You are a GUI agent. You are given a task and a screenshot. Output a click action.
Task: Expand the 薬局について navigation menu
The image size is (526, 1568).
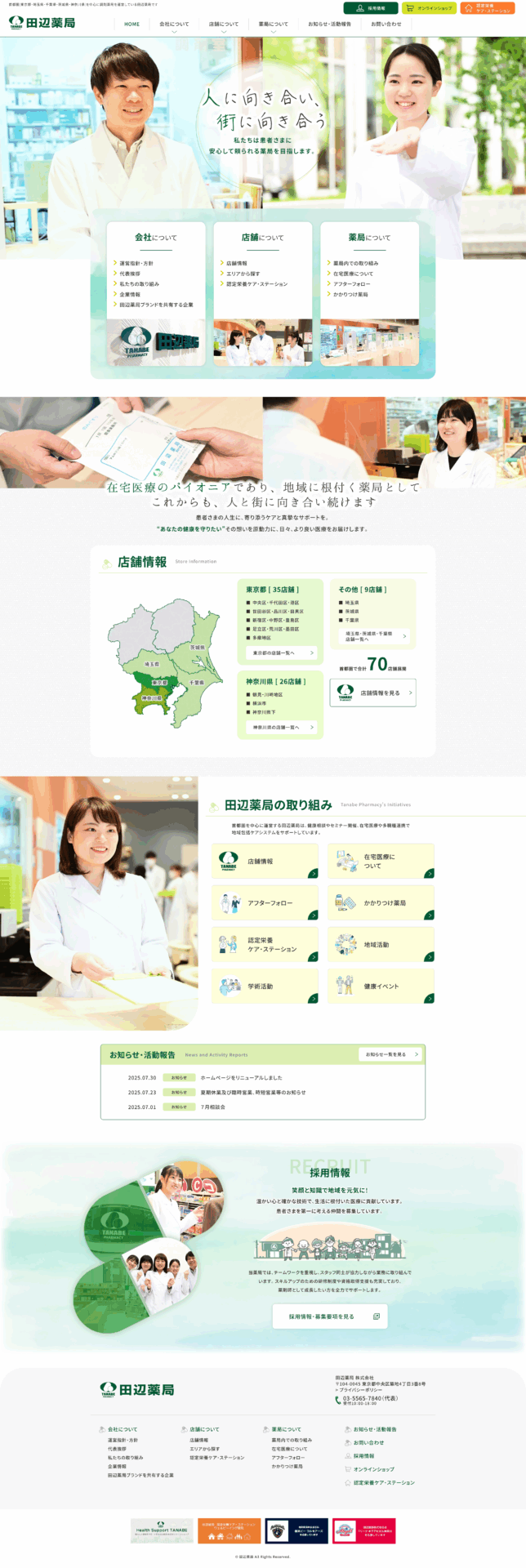coord(273,24)
